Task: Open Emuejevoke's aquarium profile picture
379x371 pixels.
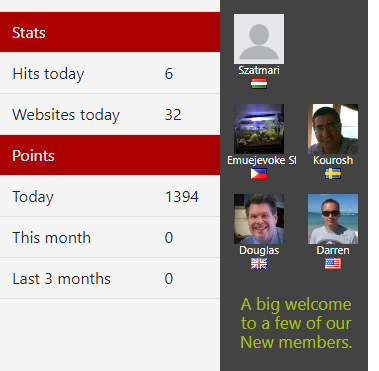Action: tap(259, 129)
